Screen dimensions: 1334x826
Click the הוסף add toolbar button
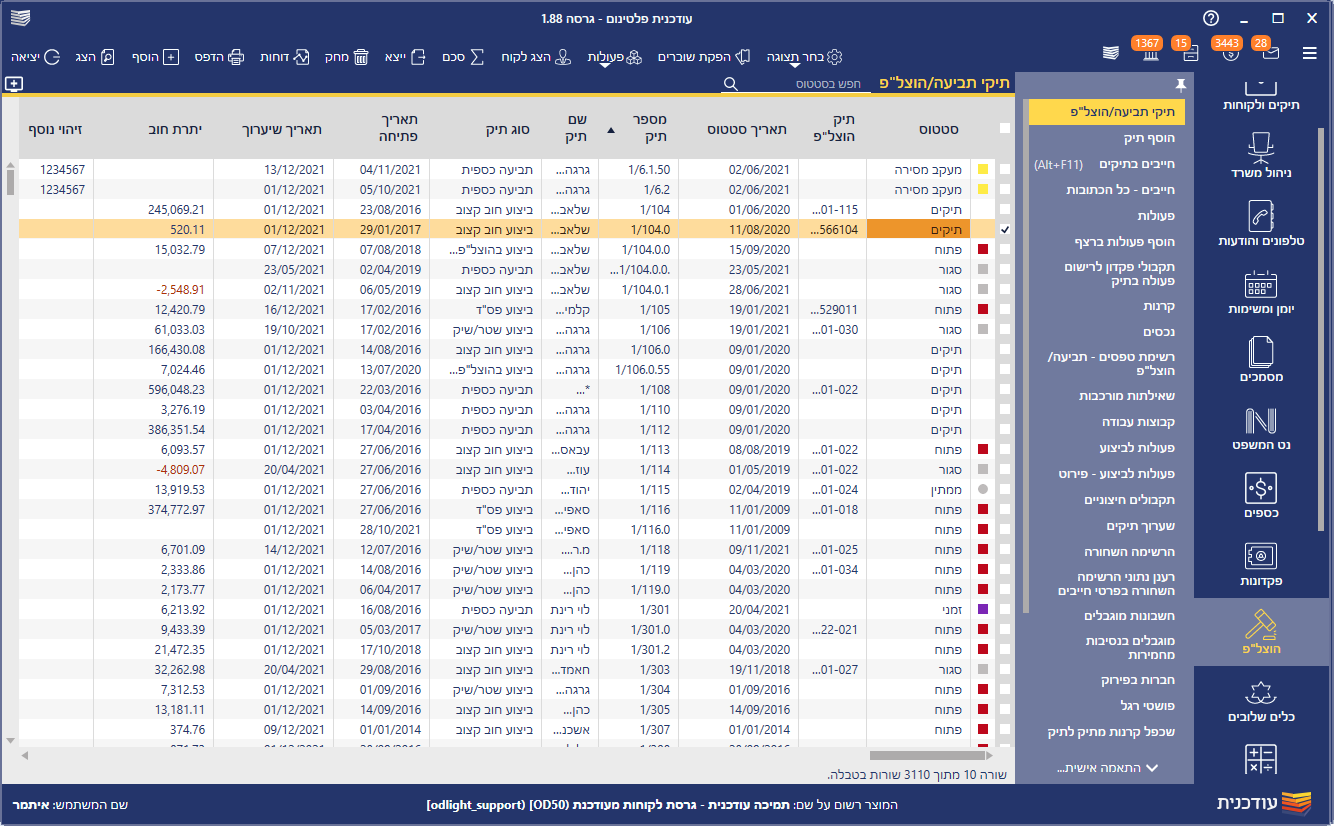tap(155, 57)
